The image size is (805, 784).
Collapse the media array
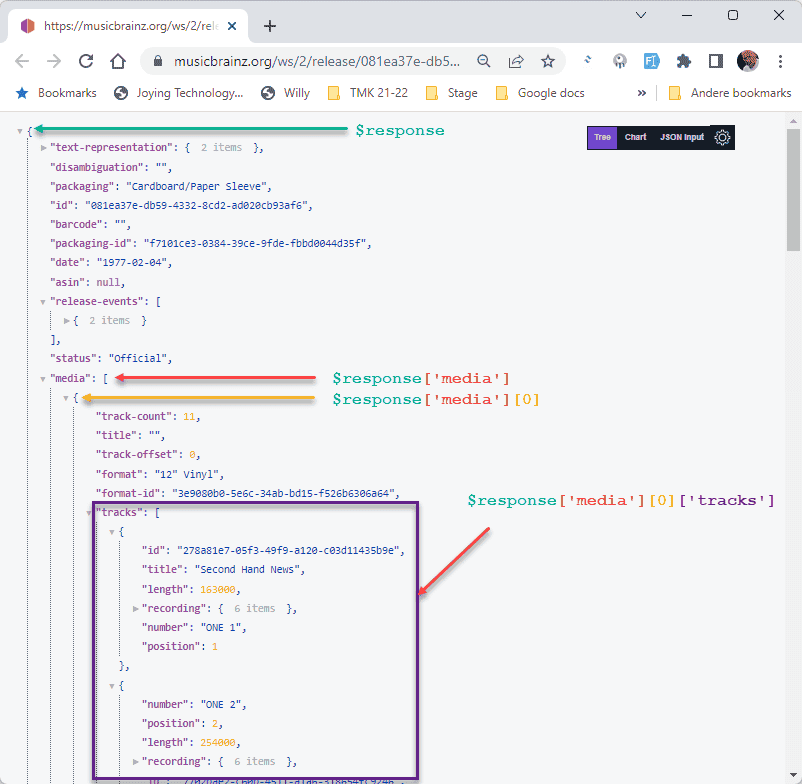click(x=43, y=379)
